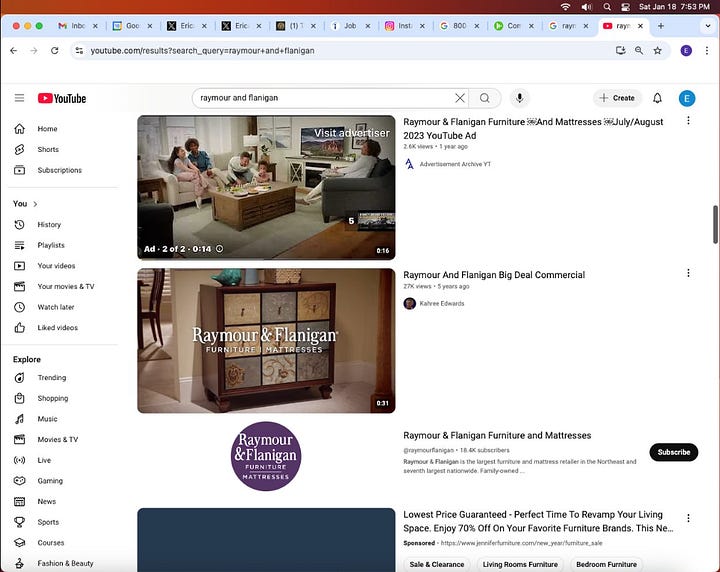Reload the page in Chrome toolbar
This screenshot has height=572, width=720.
55,50
